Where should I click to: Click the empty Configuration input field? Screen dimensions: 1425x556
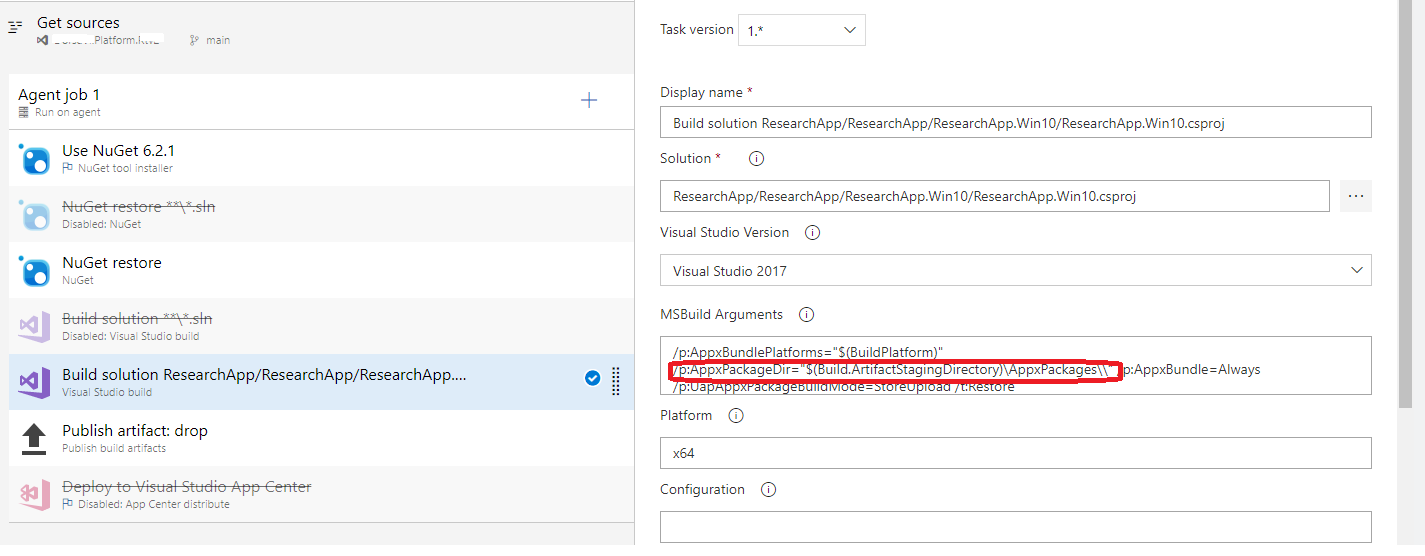pyautogui.click(x=1016, y=527)
